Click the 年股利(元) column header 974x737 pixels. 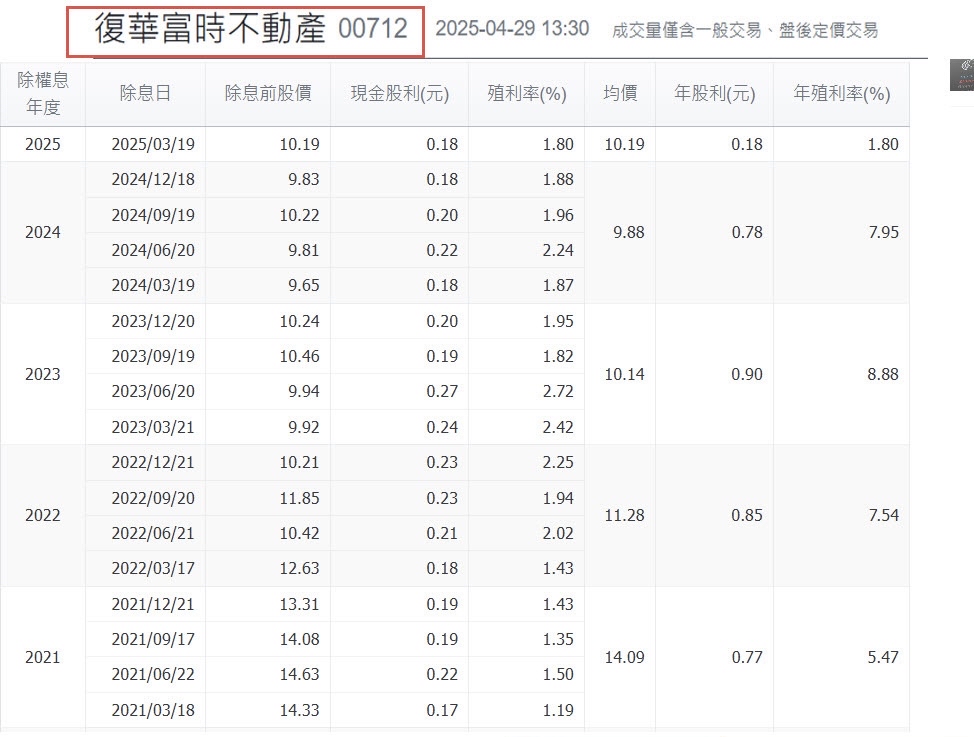click(714, 93)
